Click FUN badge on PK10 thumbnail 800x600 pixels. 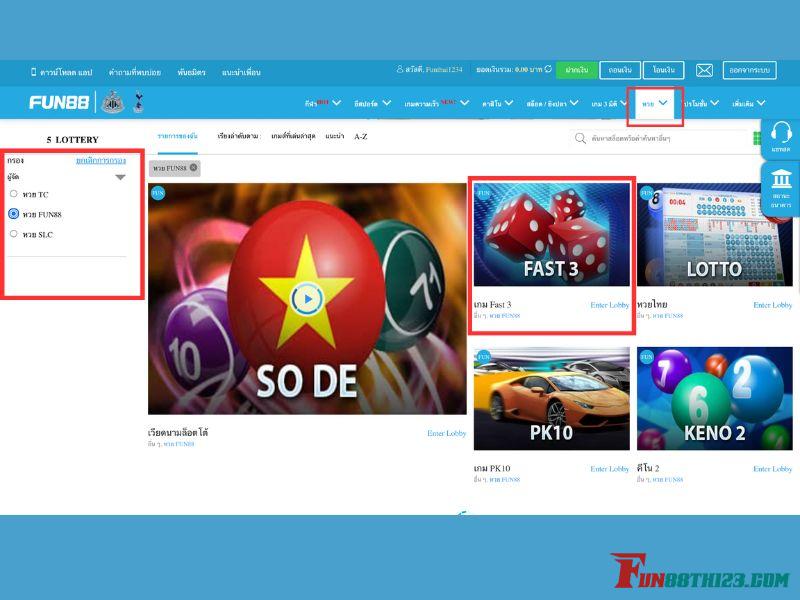point(483,356)
